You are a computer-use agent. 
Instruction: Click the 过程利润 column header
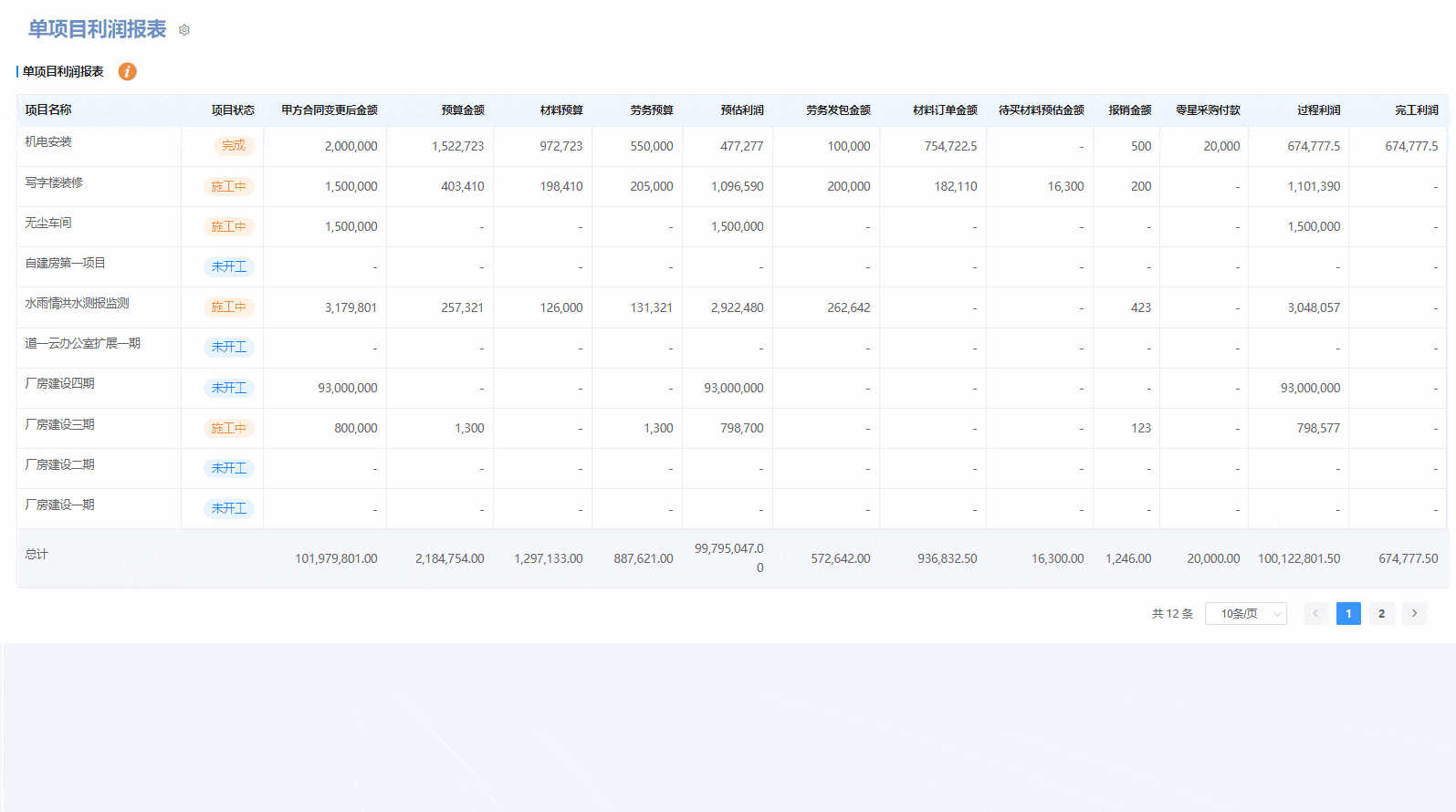[1318, 110]
